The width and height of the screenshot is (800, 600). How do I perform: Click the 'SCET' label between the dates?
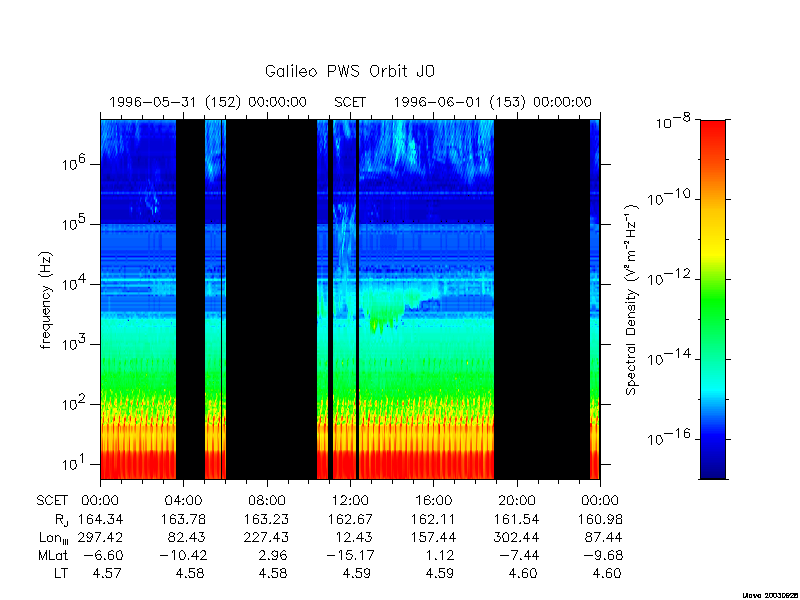pyautogui.click(x=350, y=103)
